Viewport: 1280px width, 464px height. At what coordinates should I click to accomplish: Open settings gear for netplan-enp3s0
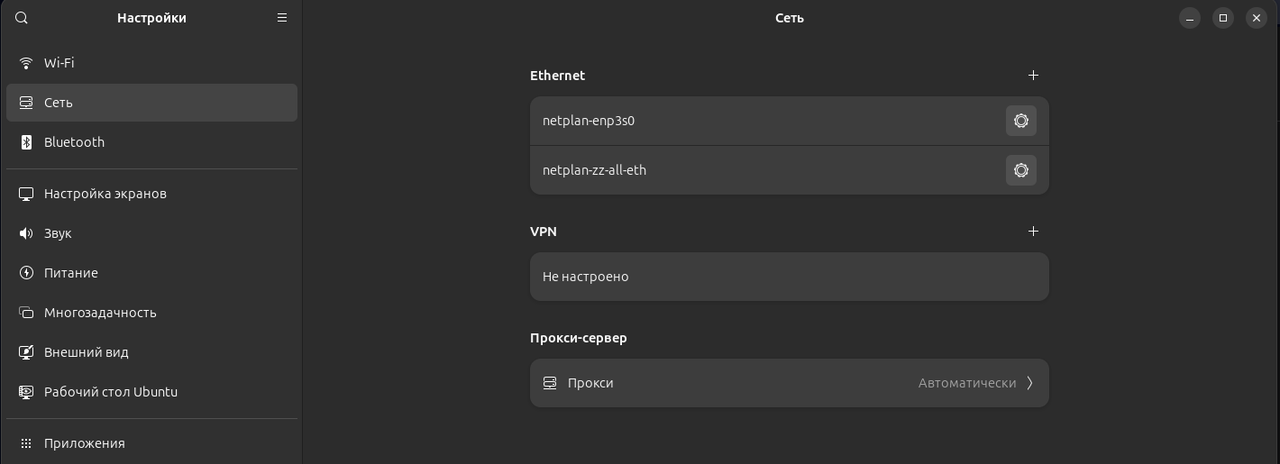point(1021,121)
